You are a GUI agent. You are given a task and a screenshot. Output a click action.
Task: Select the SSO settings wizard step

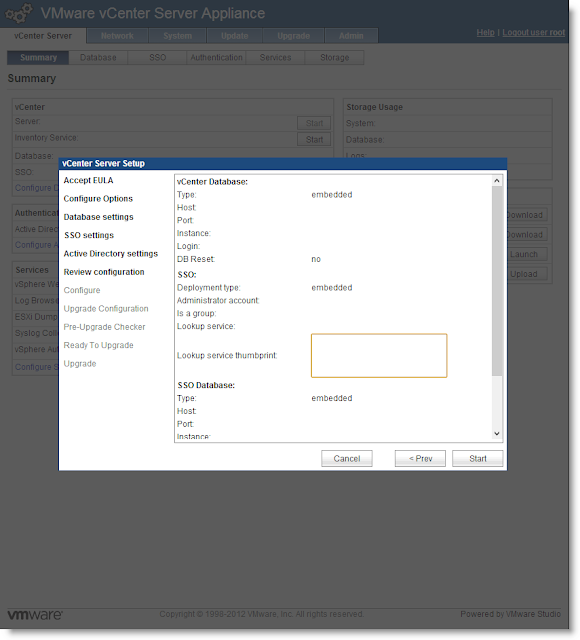(89, 236)
